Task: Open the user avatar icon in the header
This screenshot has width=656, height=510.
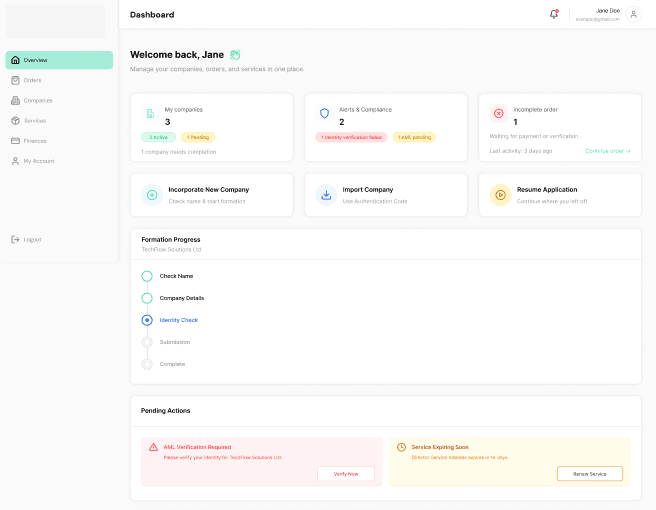Action: click(x=633, y=14)
